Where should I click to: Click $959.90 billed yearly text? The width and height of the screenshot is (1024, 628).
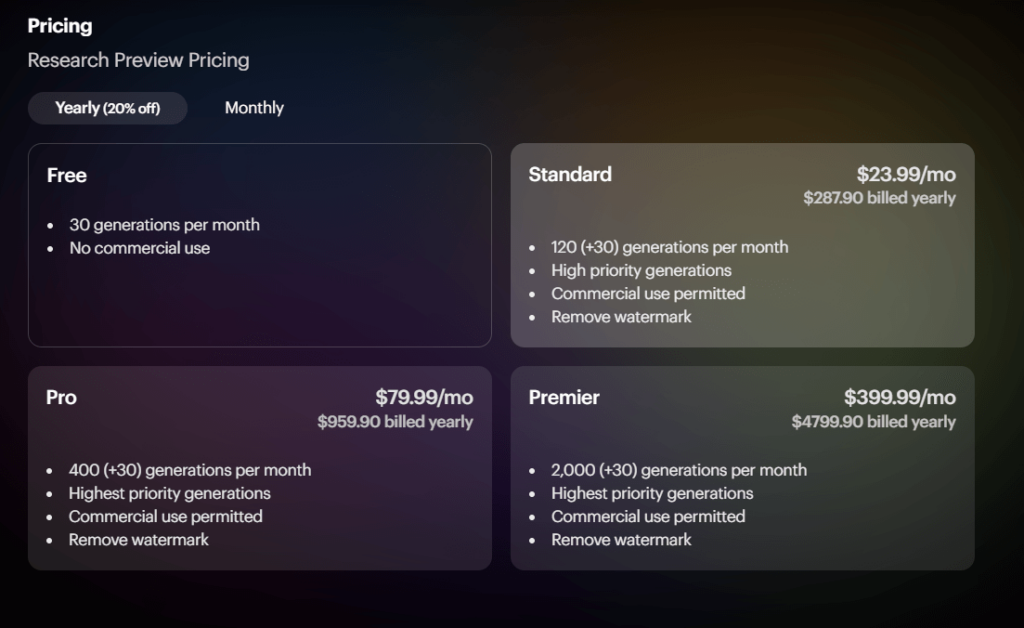(x=395, y=422)
